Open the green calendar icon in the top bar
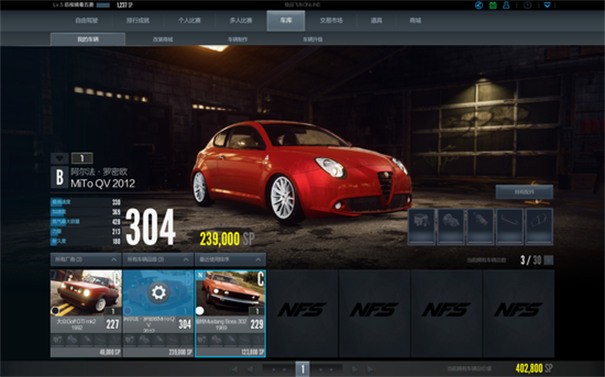The width and height of the screenshot is (605, 377). coord(493,5)
